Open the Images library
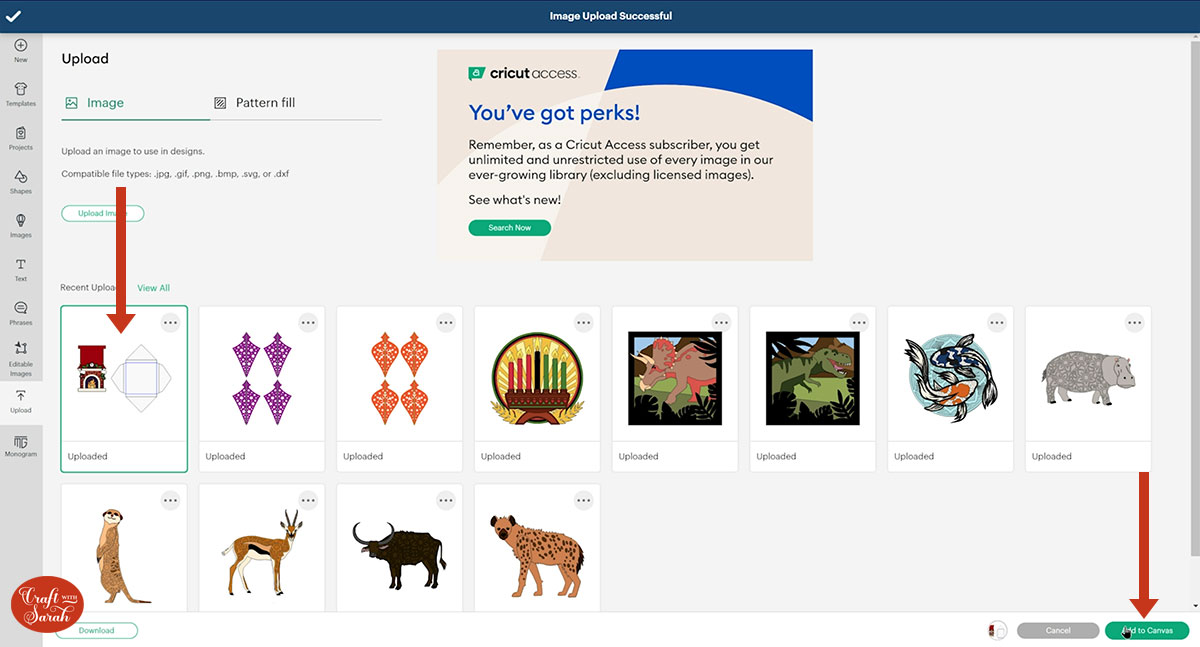 tap(21, 227)
